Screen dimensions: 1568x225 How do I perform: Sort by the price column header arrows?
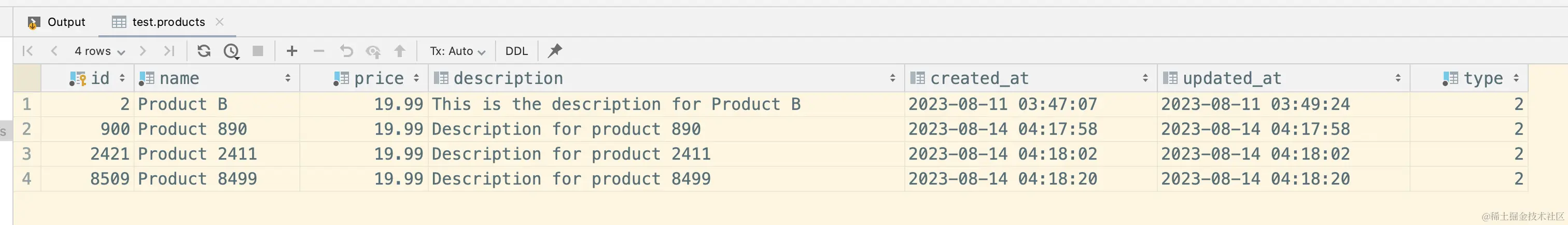click(416, 78)
